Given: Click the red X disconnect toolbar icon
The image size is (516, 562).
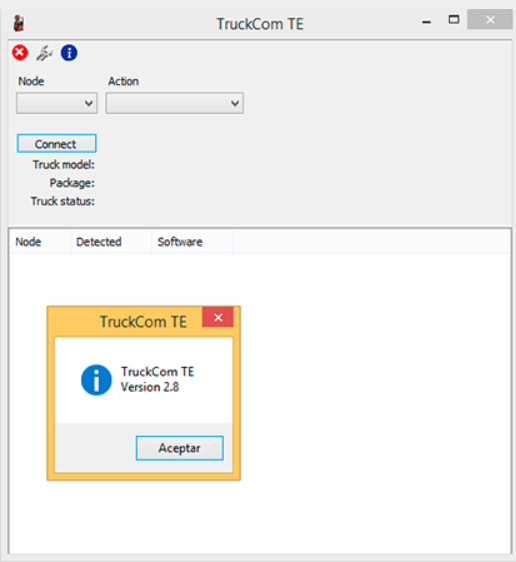Looking at the screenshot, I should (20, 53).
